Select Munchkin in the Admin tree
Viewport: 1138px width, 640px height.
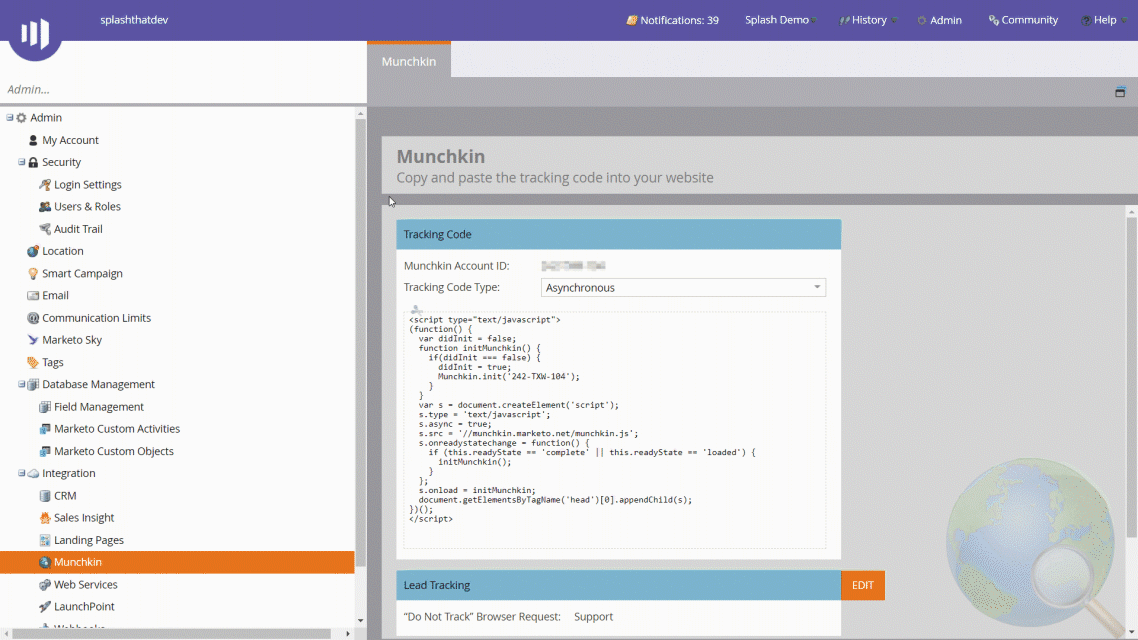tap(177, 562)
